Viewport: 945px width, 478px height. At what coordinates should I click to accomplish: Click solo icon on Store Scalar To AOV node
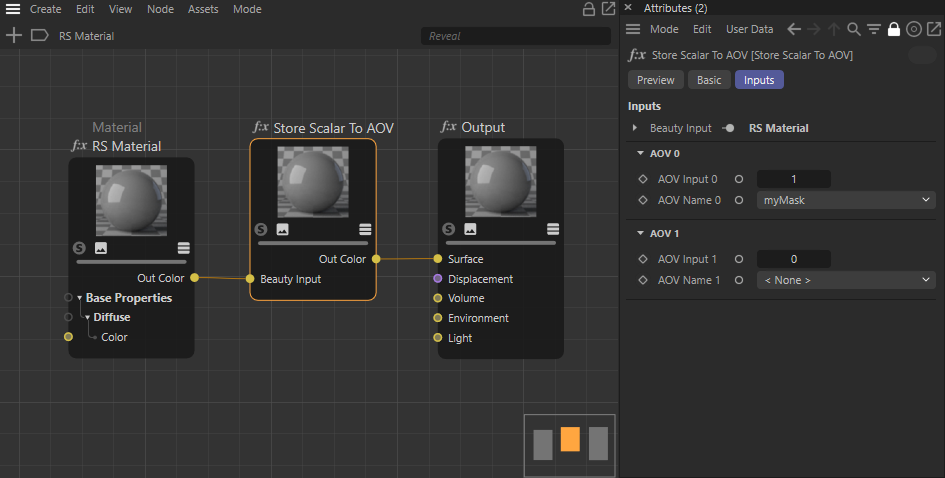tap(264, 229)
